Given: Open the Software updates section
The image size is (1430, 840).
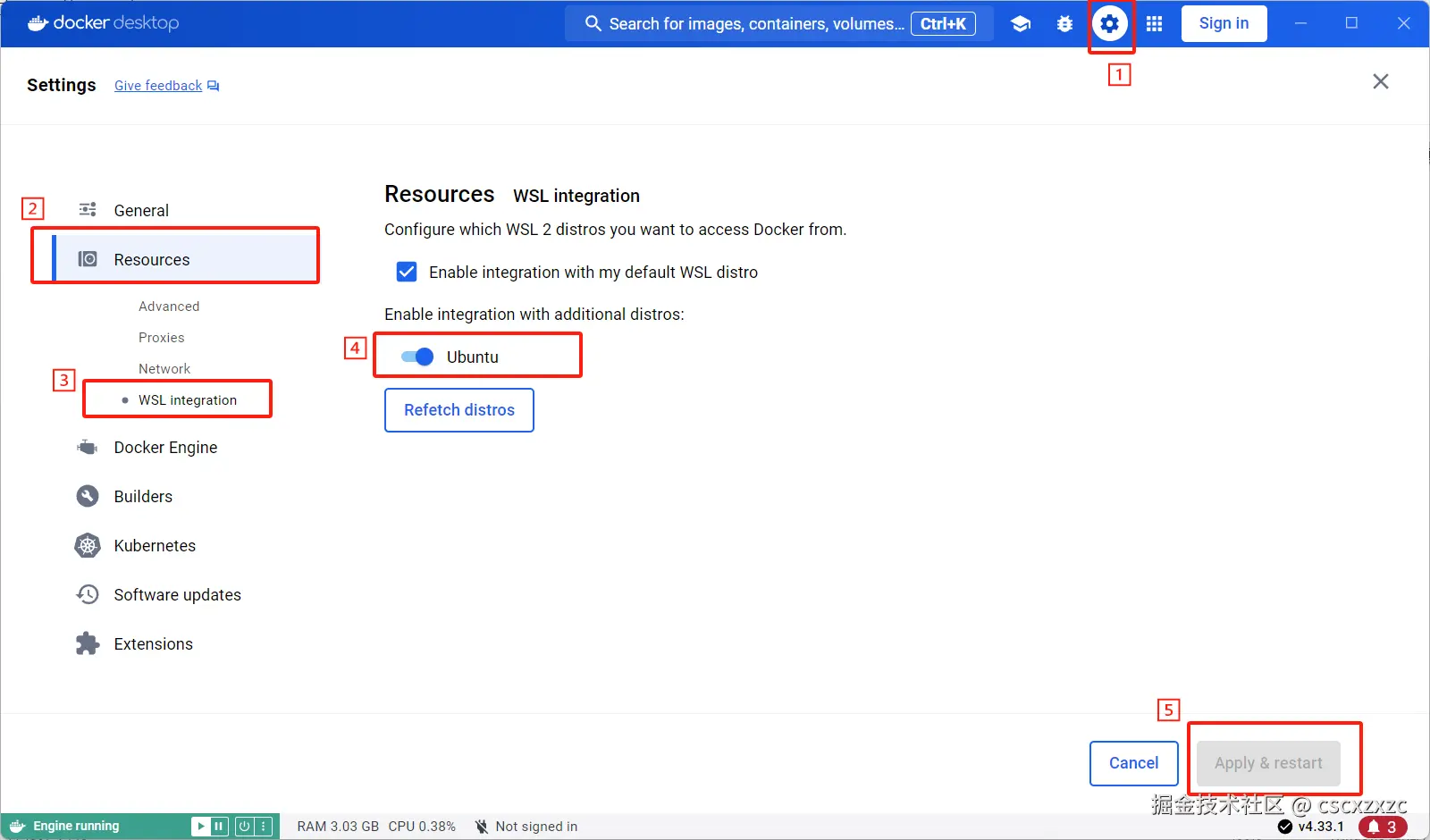Looking at the screenshot, I should click(x=177, y=594).
